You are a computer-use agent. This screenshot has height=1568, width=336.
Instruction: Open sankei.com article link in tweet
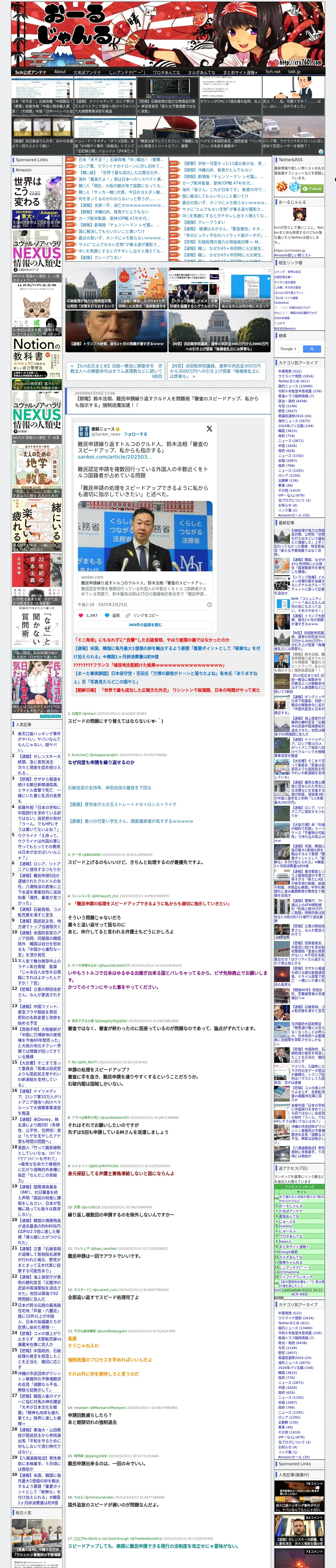point(115,457)
